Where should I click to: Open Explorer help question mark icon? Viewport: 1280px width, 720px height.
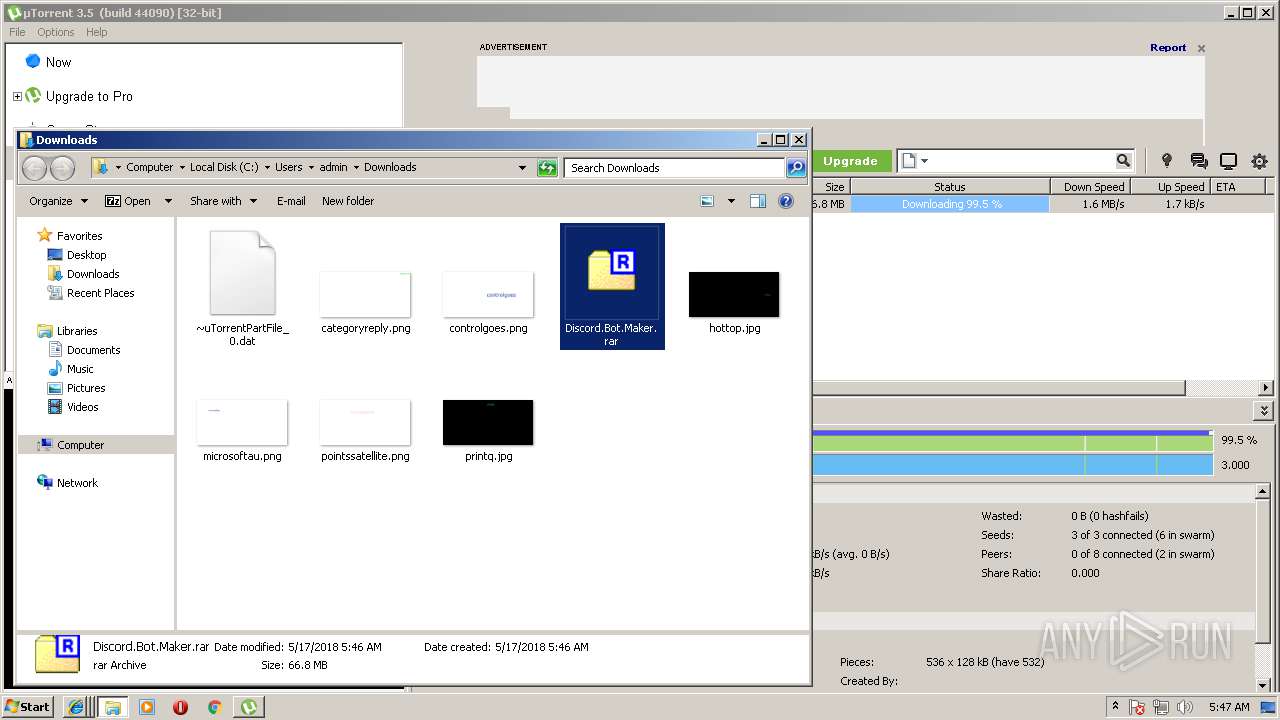[786, 201]
